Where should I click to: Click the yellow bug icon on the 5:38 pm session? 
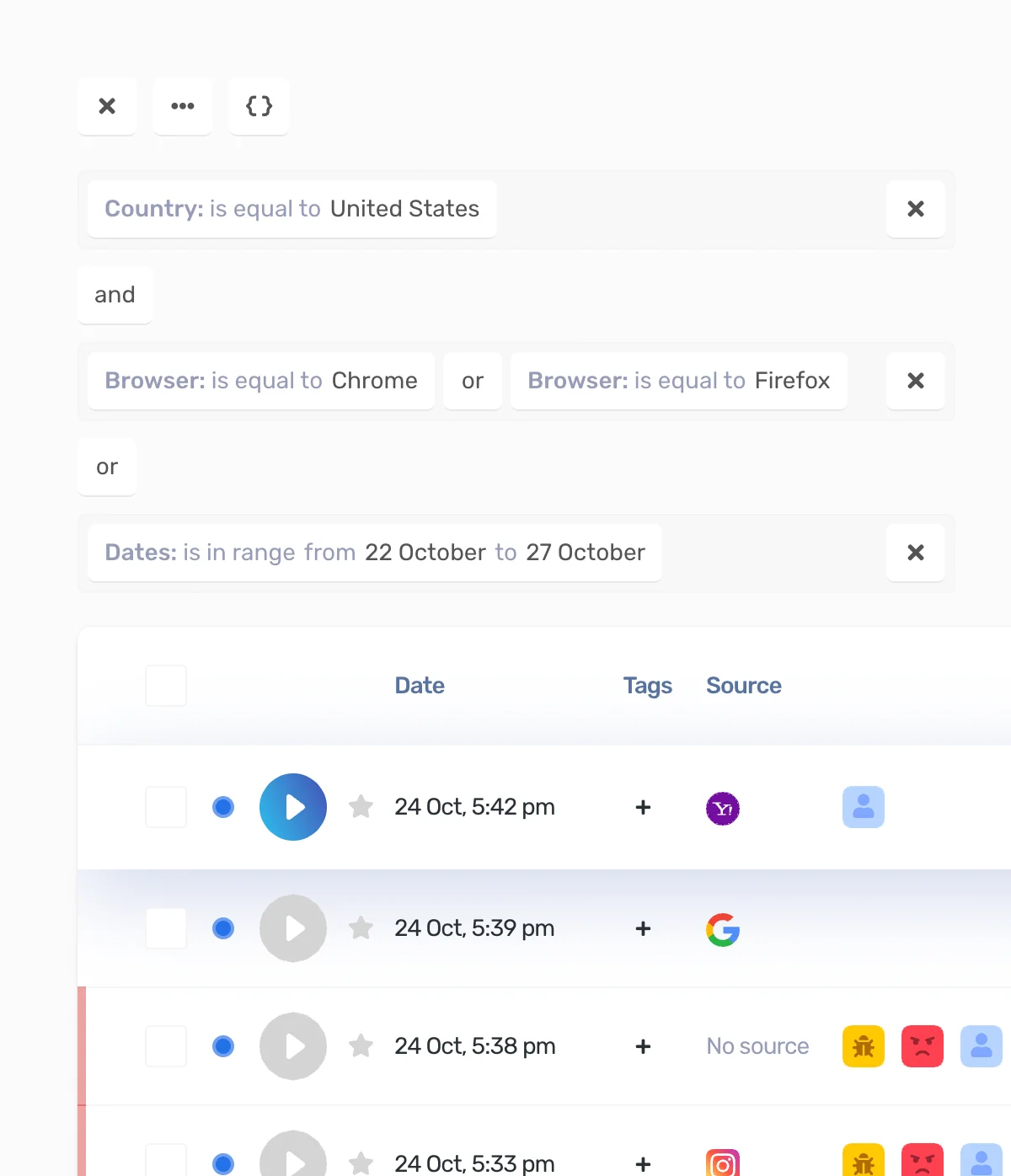[x=863, y=1046]
